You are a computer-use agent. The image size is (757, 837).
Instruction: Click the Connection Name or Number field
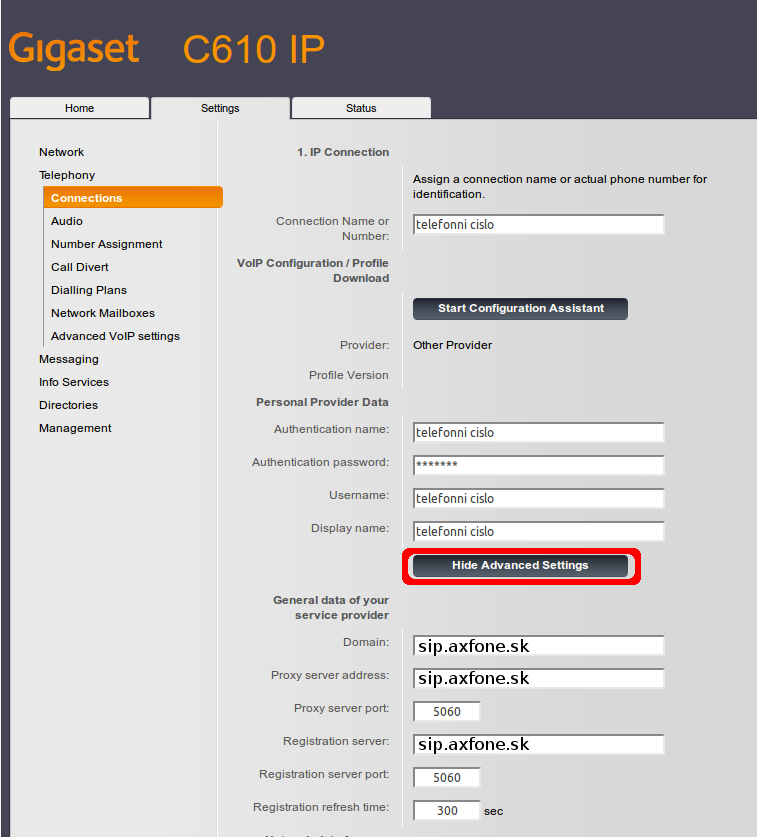(x=538, y=225)
